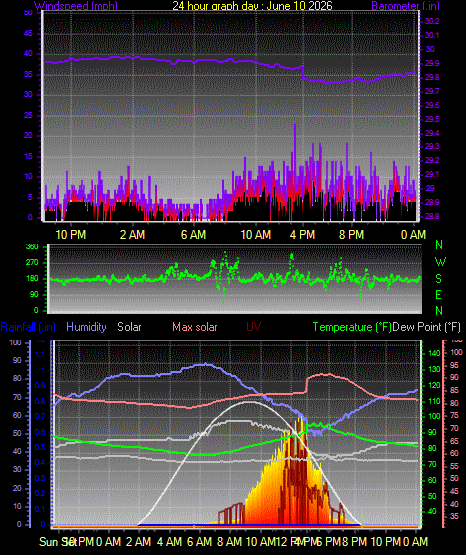This screenshot has width=466, height=555.
Task: Click the "29.8" barometer scale value
Action: tap(432, 77)
